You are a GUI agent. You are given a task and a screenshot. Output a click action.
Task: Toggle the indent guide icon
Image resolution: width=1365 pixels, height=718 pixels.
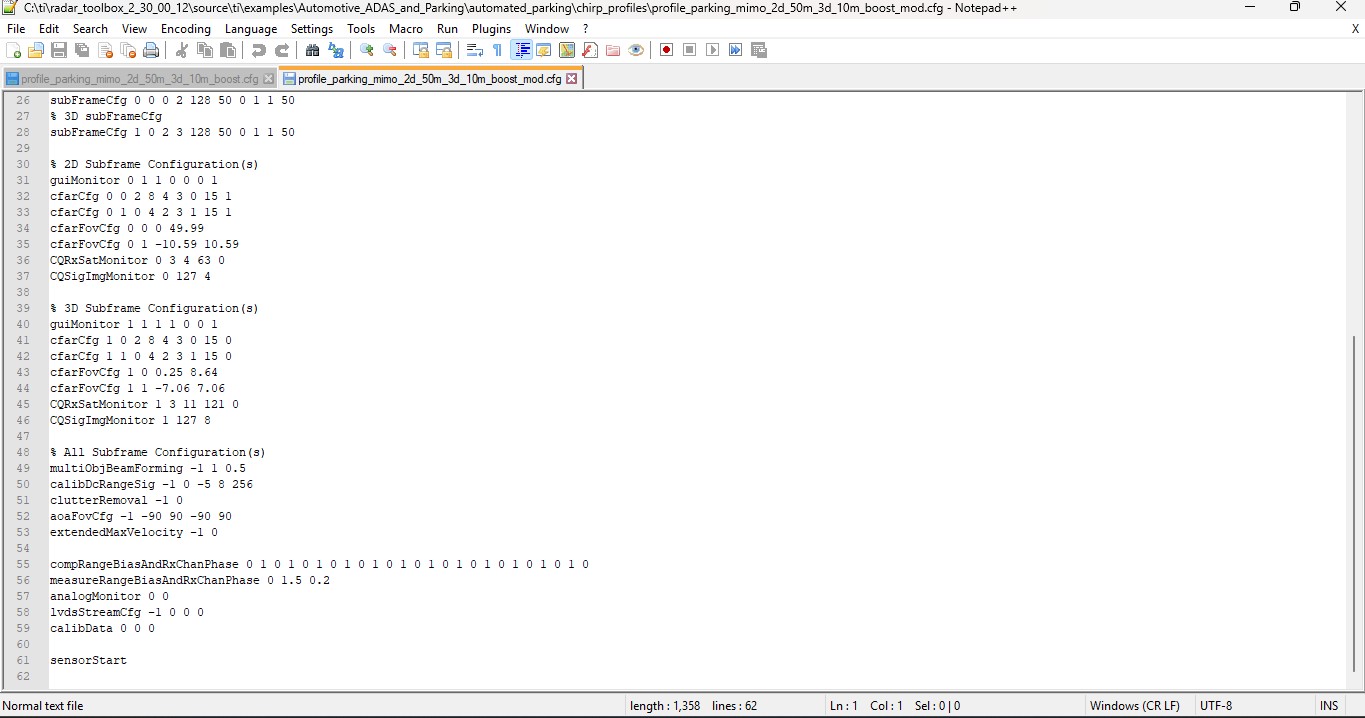[x=521, y=50]
